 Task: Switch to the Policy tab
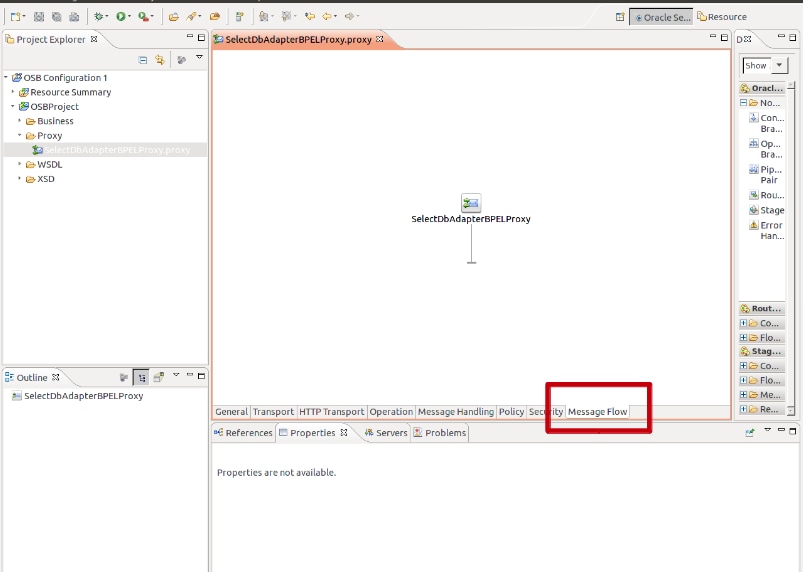coord(511,412)
